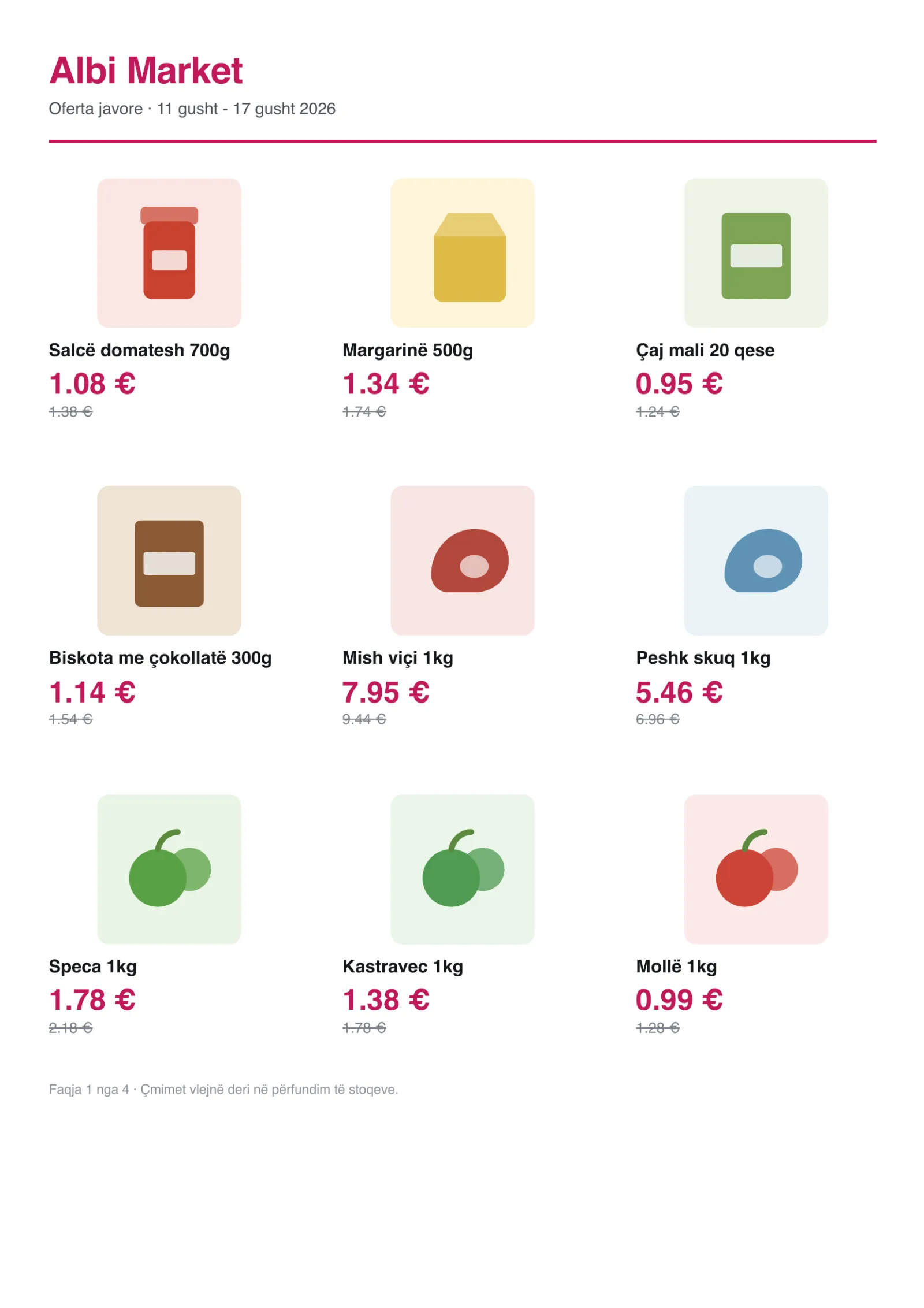Select the 7.95 € veal price

(x=385, y=692)
